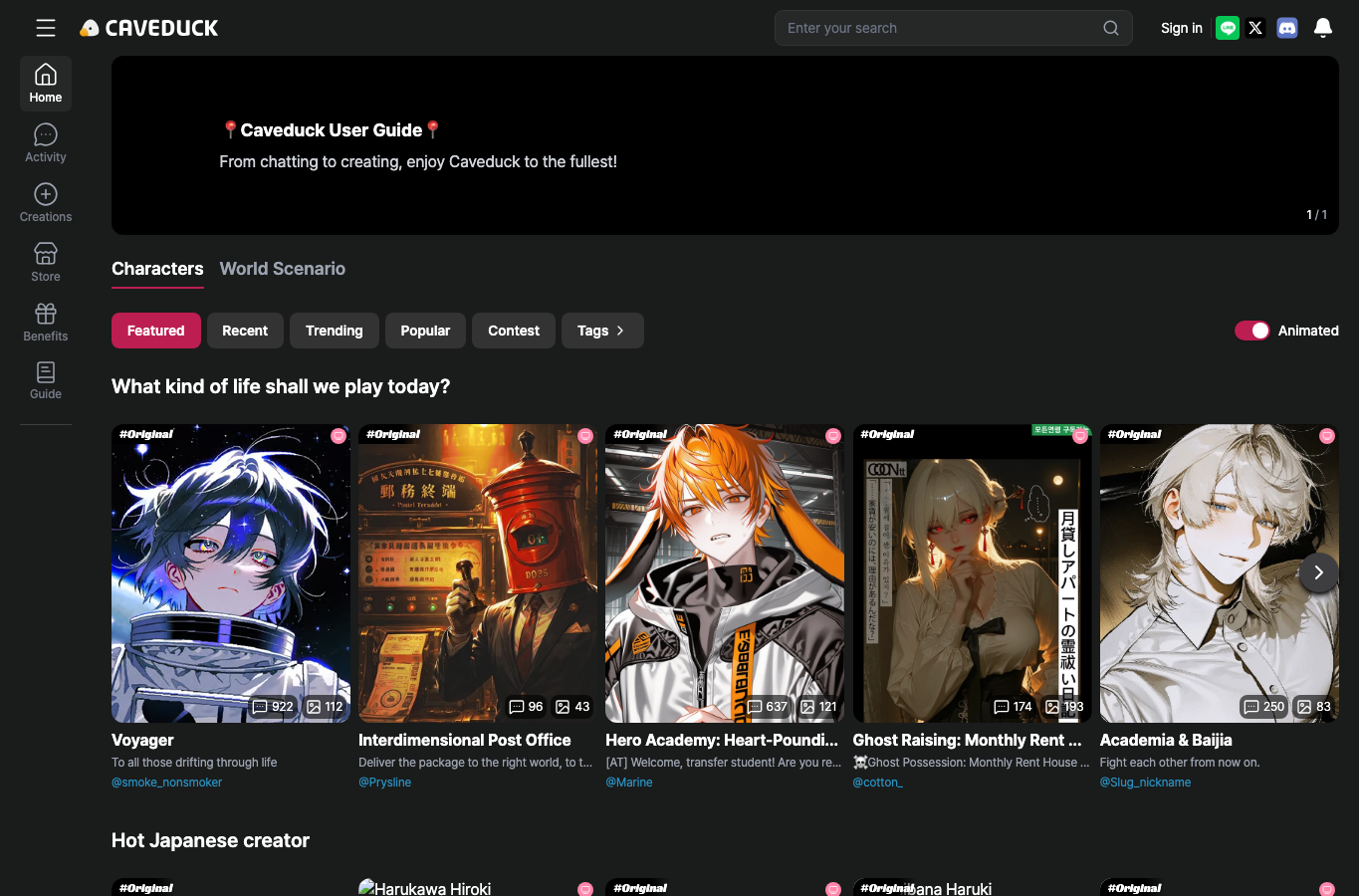Open the Voyager character thumbnail
Image resolution: width=1359 pixels, height=896 pixels.
pos(231,573)
